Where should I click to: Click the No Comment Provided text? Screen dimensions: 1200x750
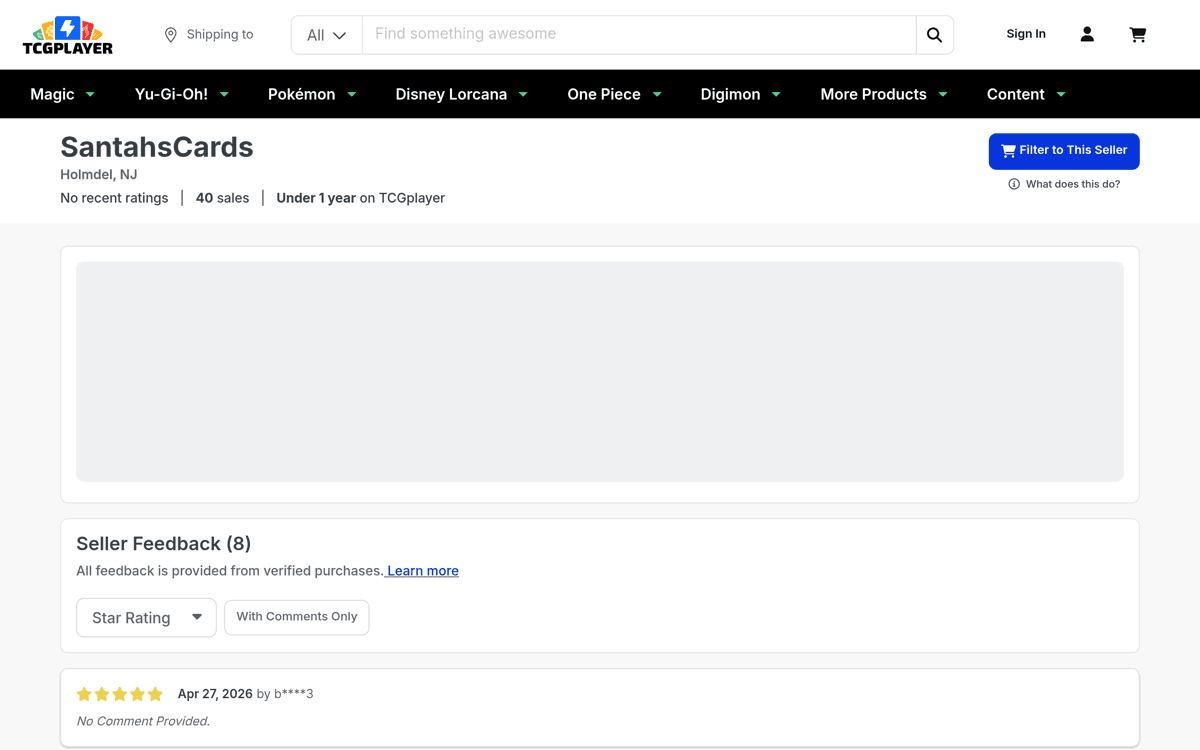pyautogui.click(x=143, y=721)
